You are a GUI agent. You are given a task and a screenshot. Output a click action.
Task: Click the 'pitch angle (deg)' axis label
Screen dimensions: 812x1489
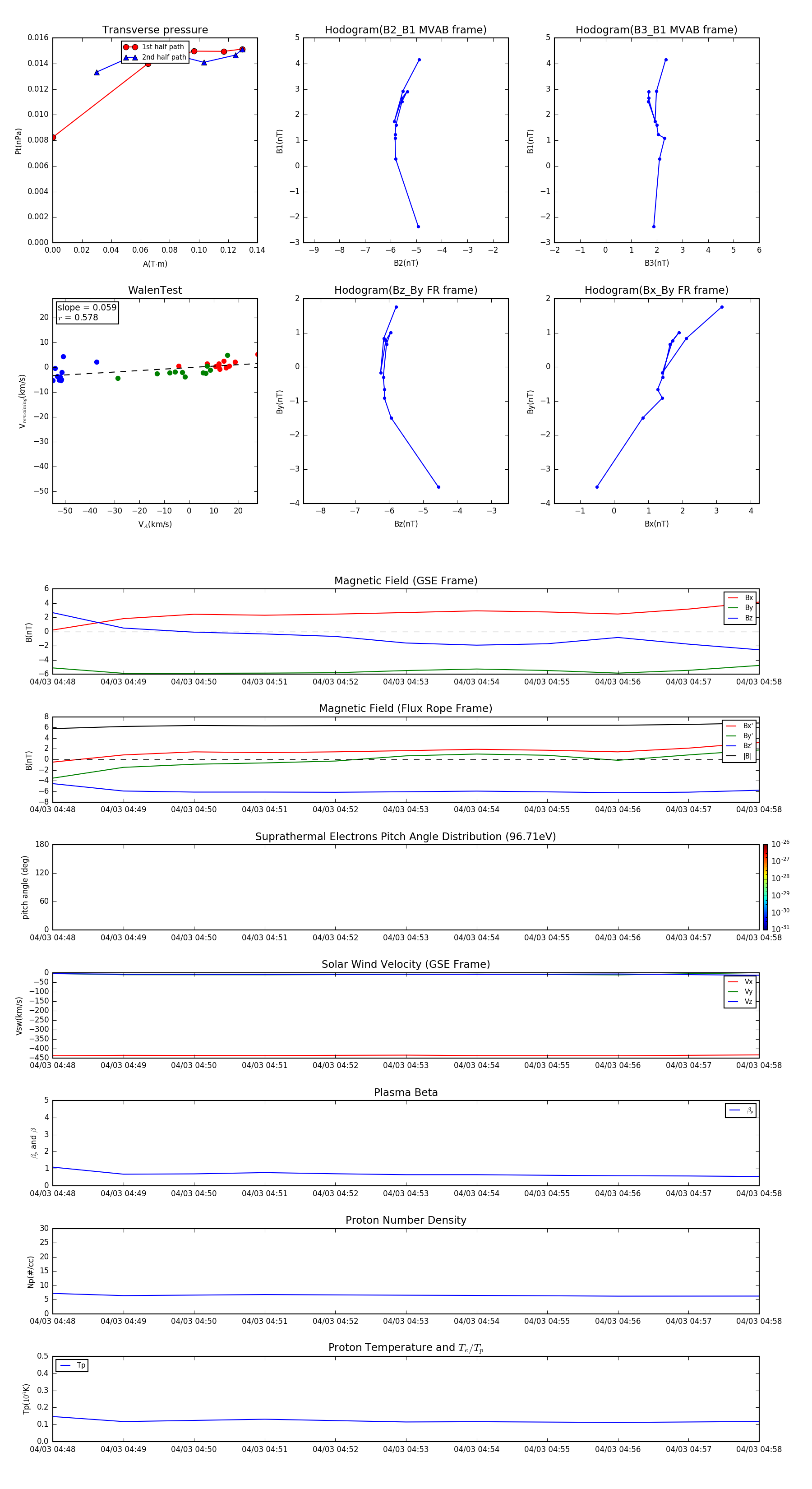tap(25, 887)
